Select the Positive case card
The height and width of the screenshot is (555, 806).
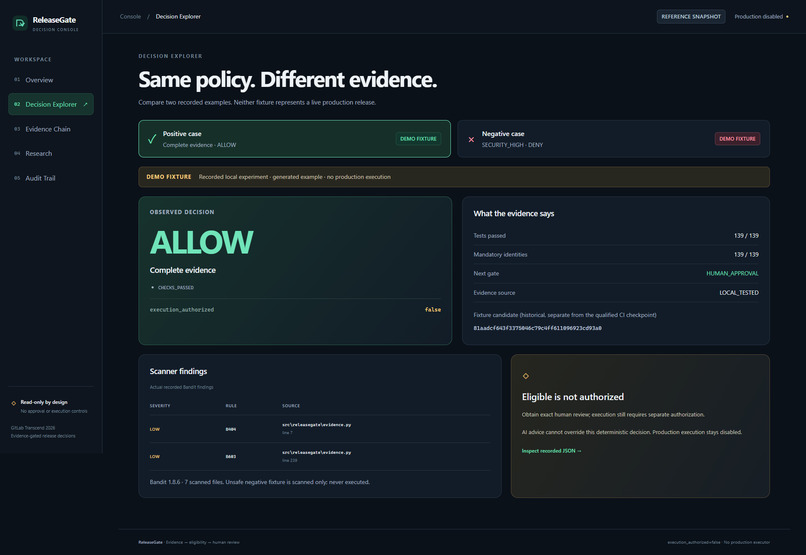tap(295, 139)
